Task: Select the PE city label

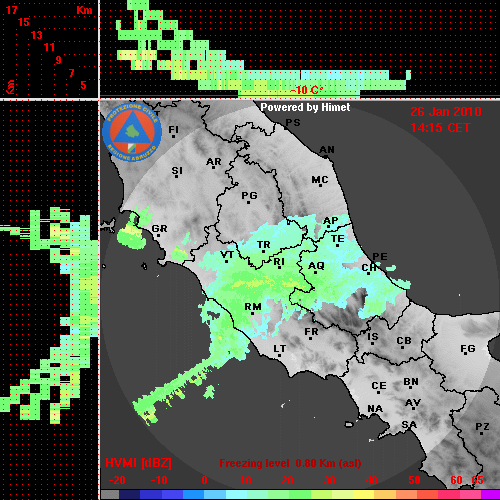Action: click(380, 257)
